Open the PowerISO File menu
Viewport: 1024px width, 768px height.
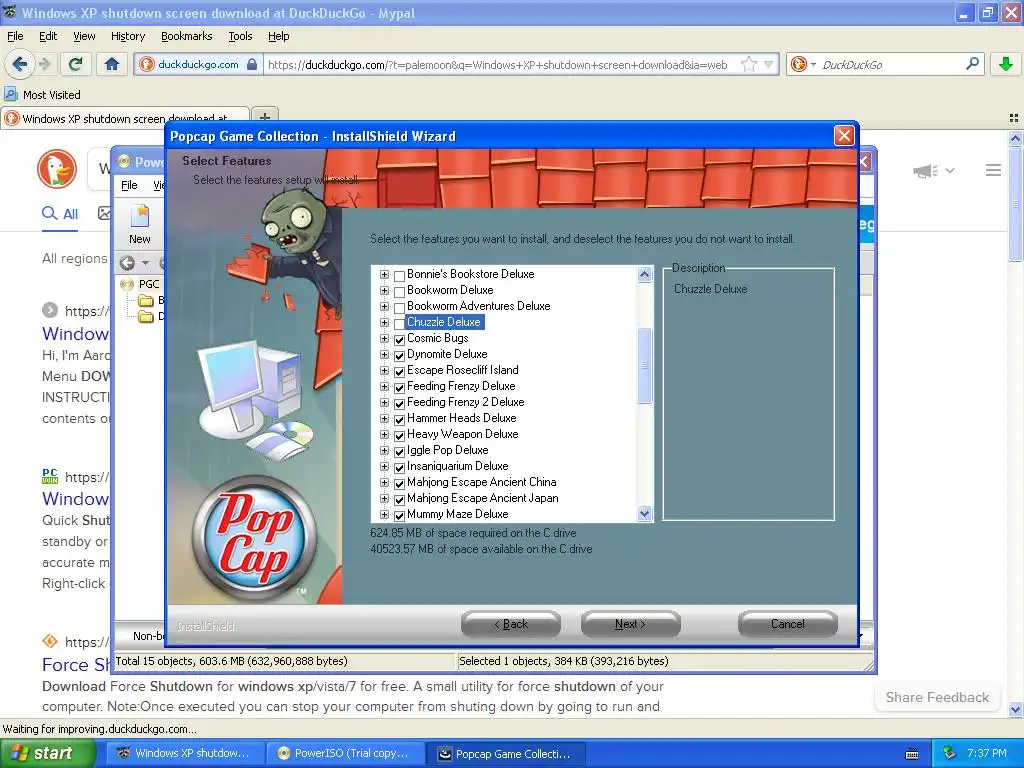pyautogui.click(x=129, y=185)
